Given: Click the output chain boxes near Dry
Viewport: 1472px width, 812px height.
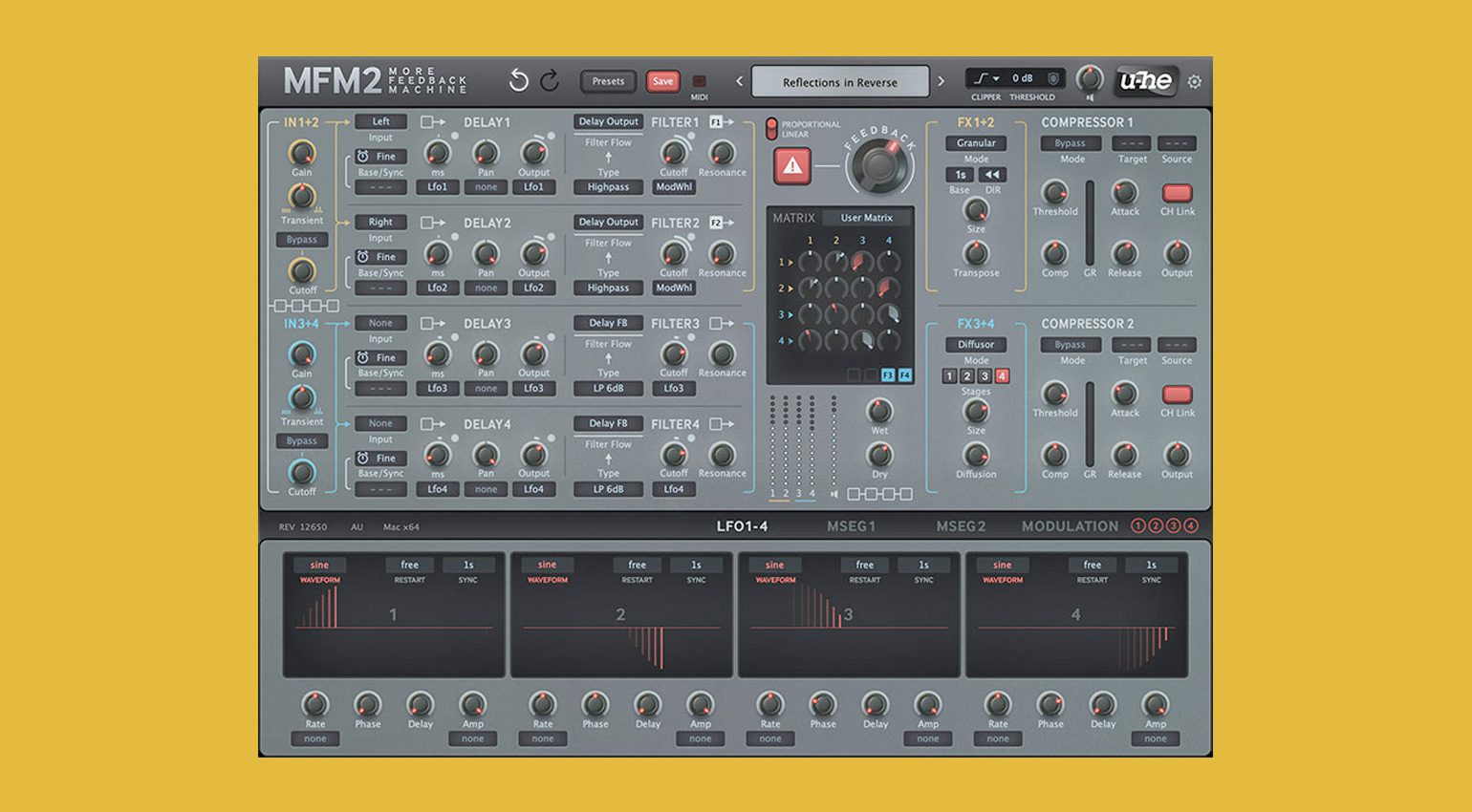Looking at the screenshot, I should 879,494.
